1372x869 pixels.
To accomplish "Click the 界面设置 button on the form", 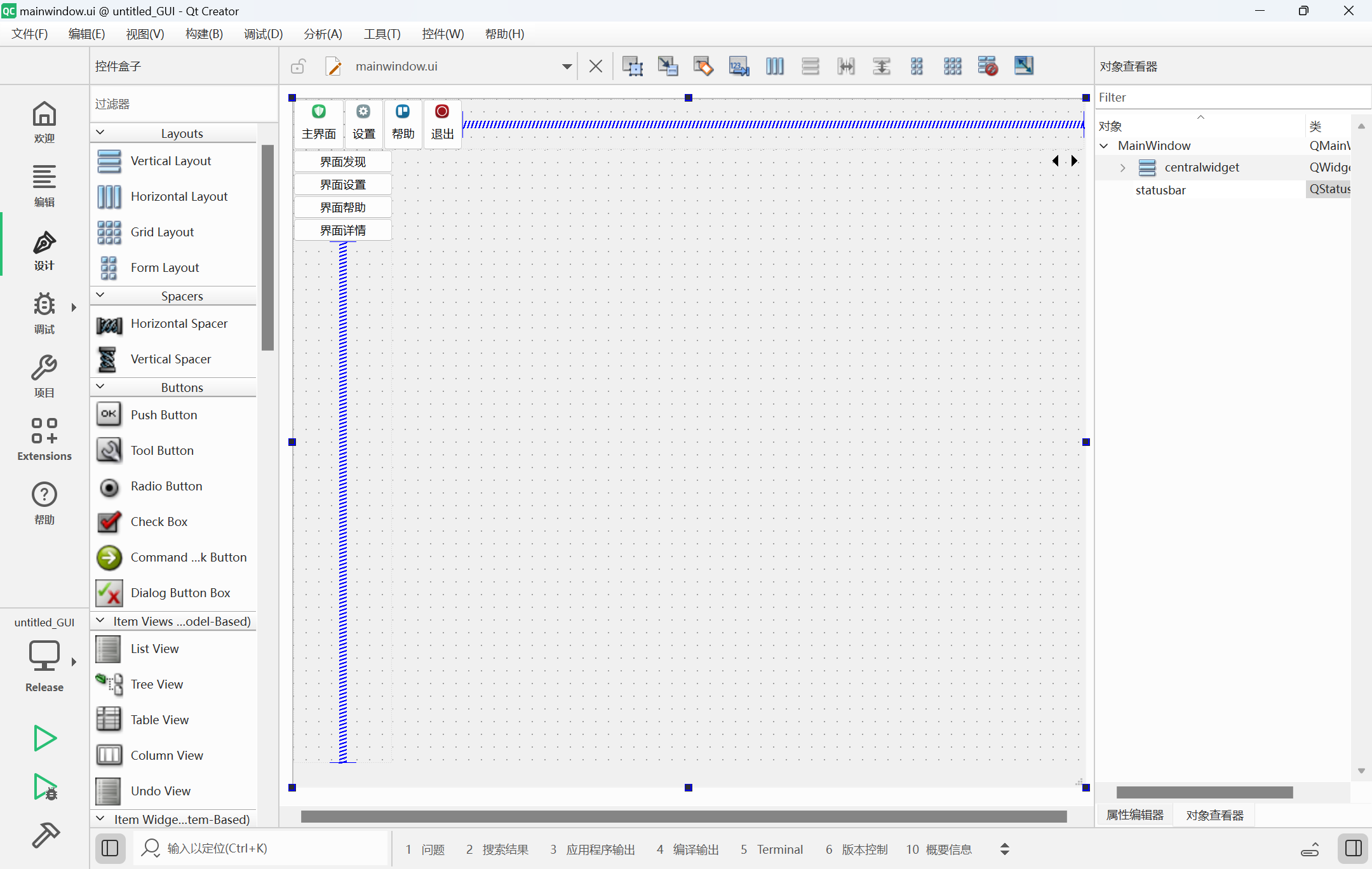I will pos(342,185).
